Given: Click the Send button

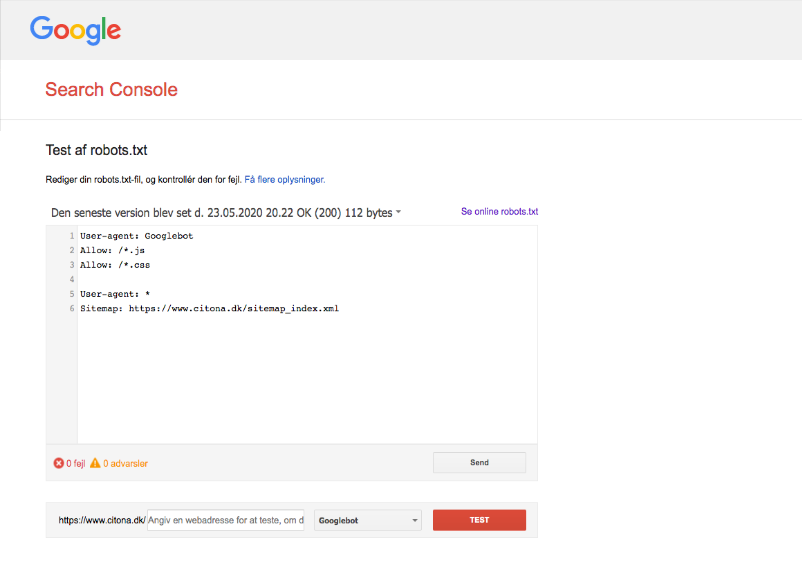Looking at the screenshot, I should 479,463.
